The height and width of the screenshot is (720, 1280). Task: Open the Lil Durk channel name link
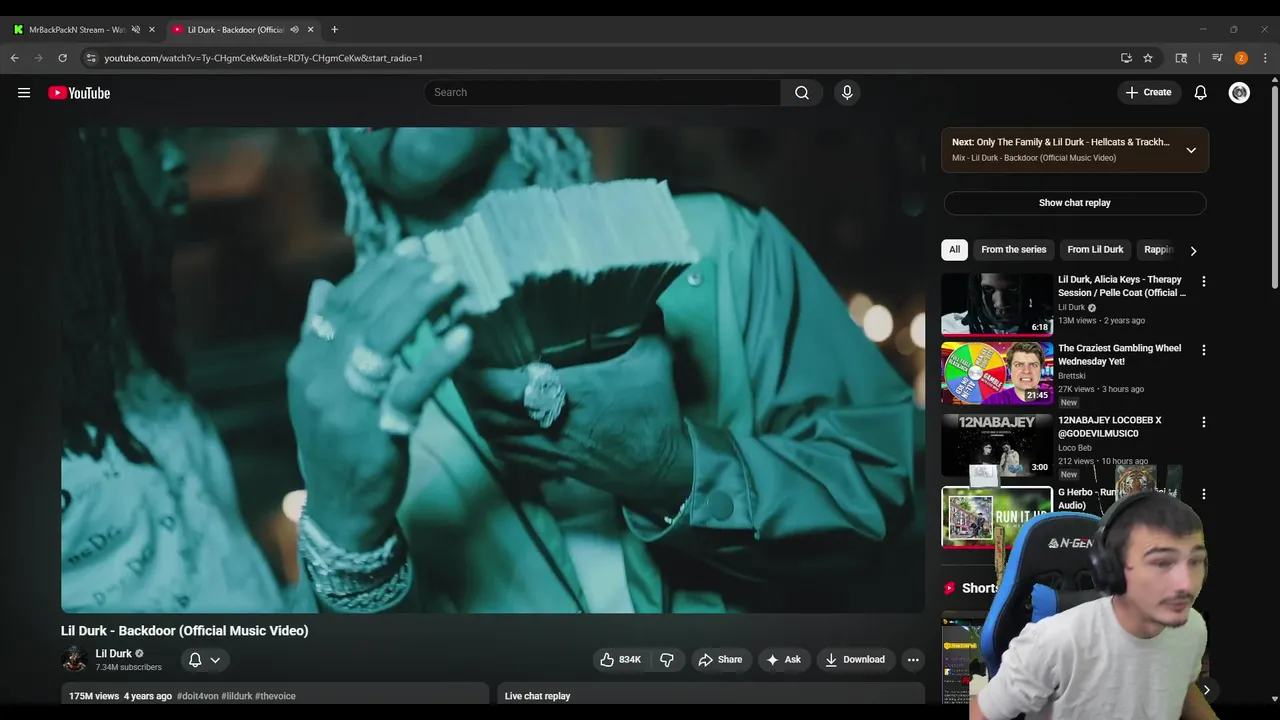tap(113, 653)
